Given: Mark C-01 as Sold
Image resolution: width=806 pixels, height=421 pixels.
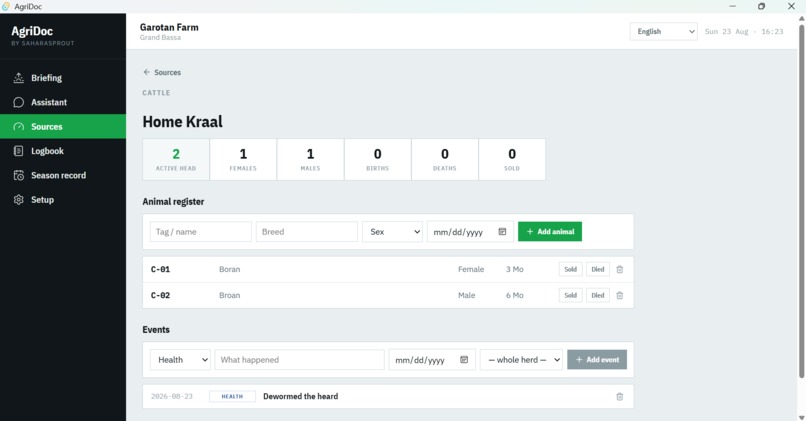Looking at the screenshot, I should (x=571, y=269).
